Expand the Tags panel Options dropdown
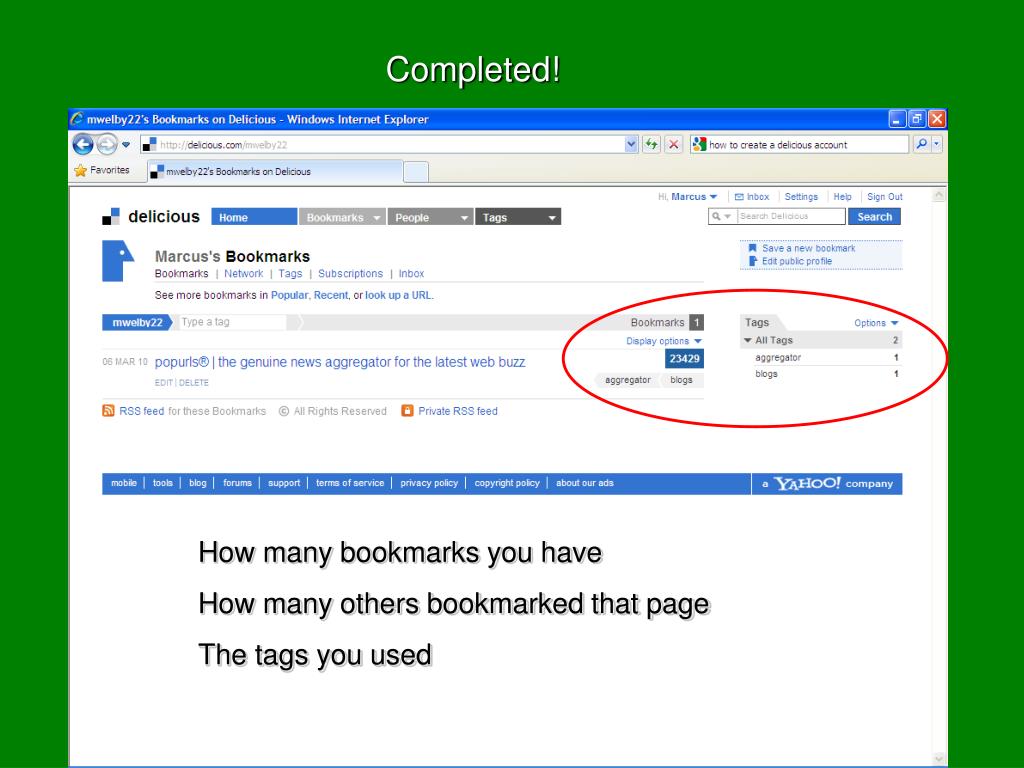The width and height of the screenshot is (1024, 768). [876, 323]
